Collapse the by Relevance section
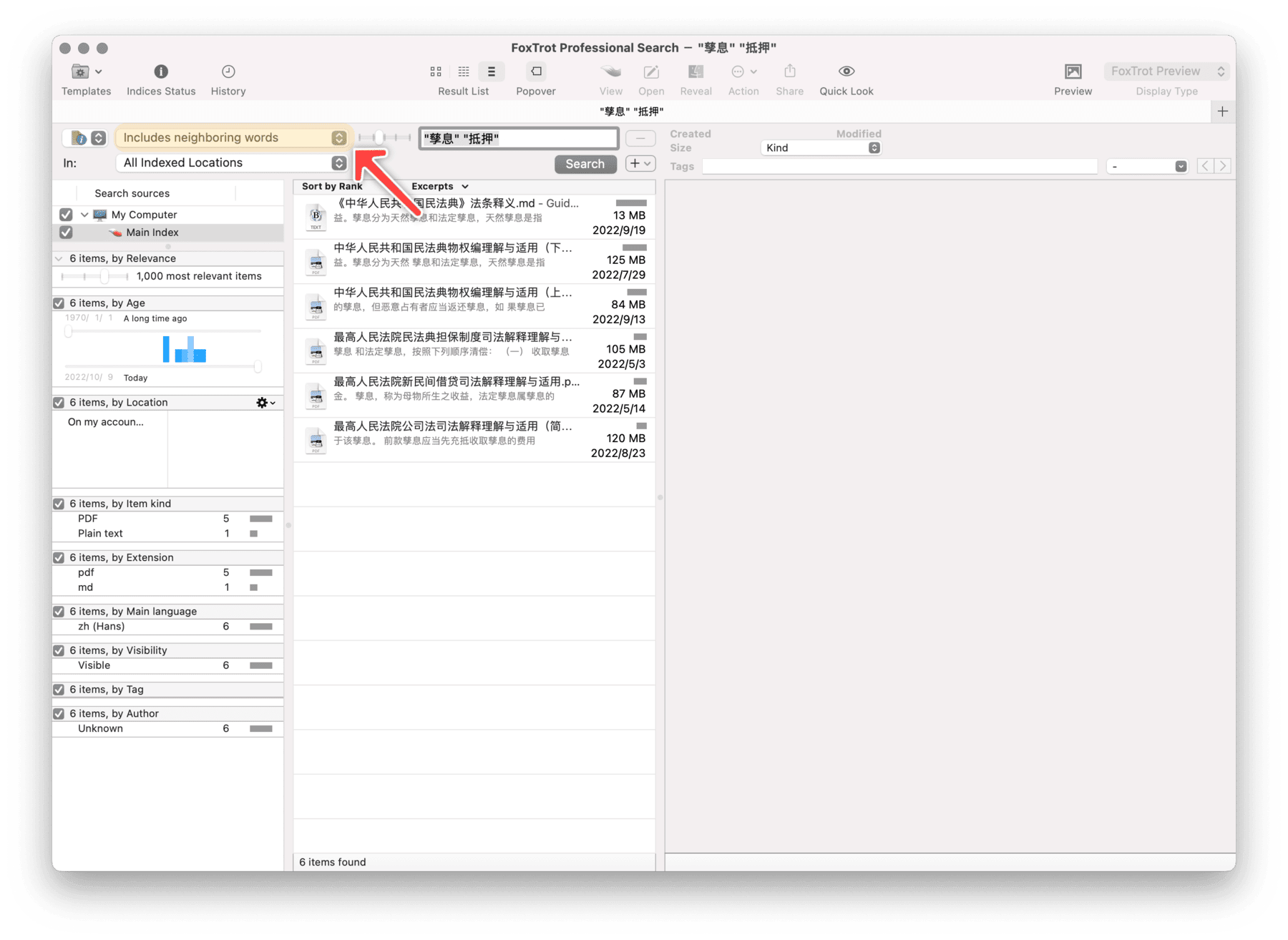The image size is (1288, 940). point(59,259)
